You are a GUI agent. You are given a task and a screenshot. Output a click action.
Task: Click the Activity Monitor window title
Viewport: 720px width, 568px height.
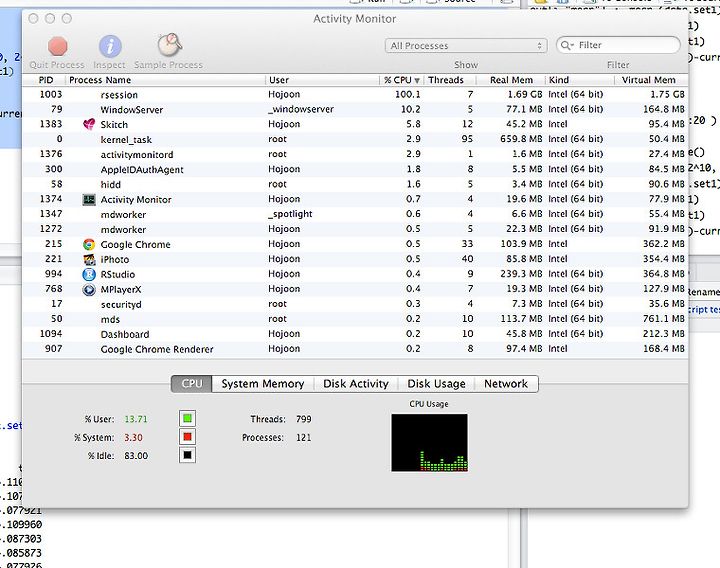coord(354,19)
